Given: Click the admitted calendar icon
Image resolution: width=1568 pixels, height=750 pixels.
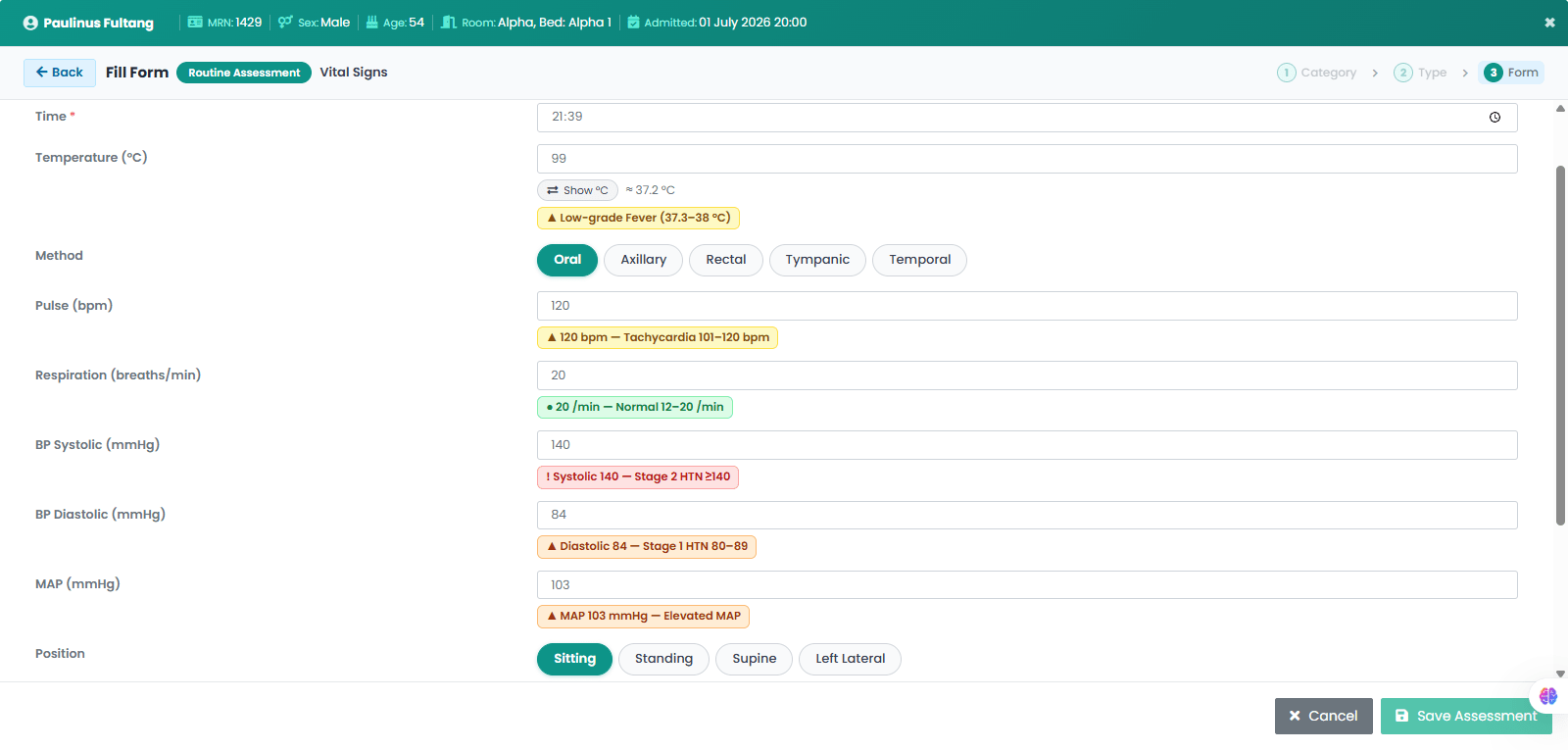Looking at the screenshot, I should [633, 22].
